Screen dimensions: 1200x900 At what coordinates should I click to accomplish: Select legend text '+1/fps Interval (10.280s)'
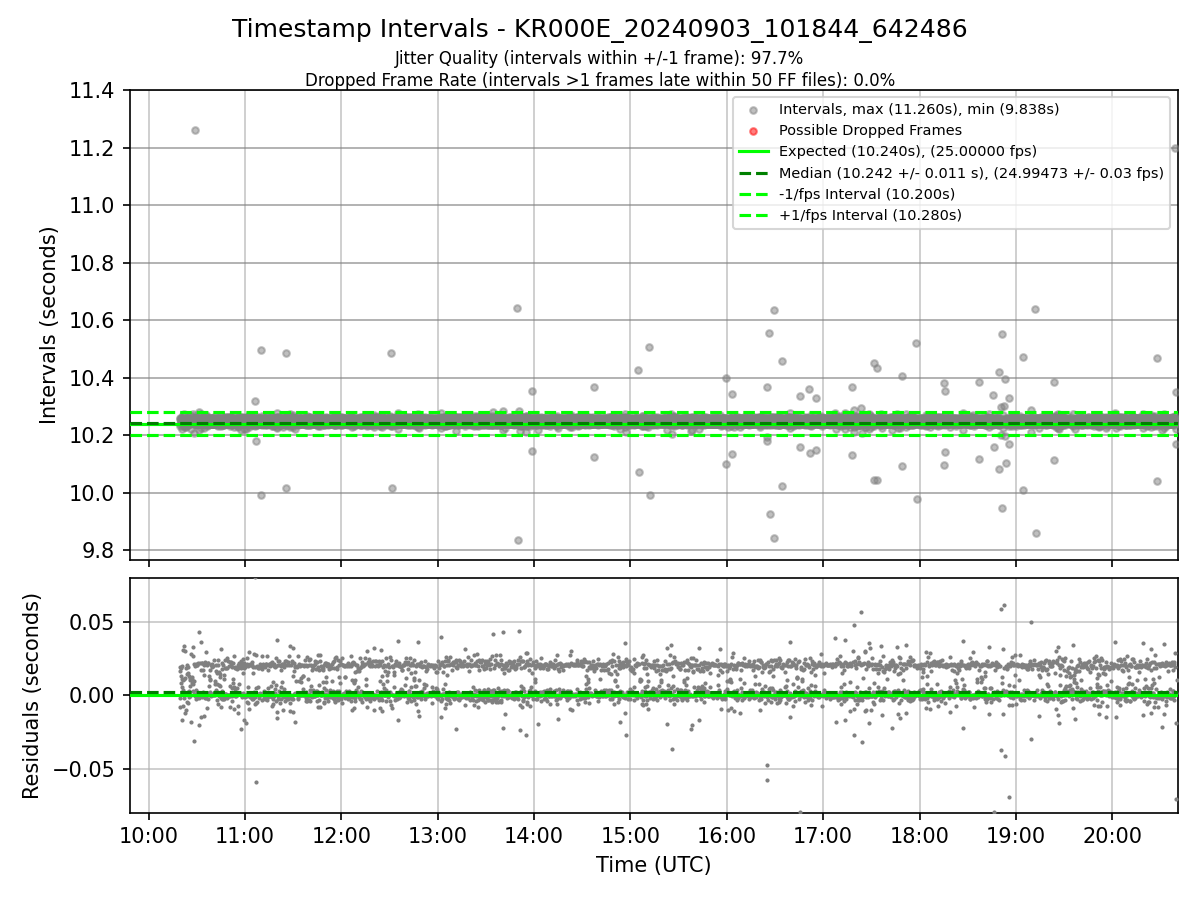870,215
